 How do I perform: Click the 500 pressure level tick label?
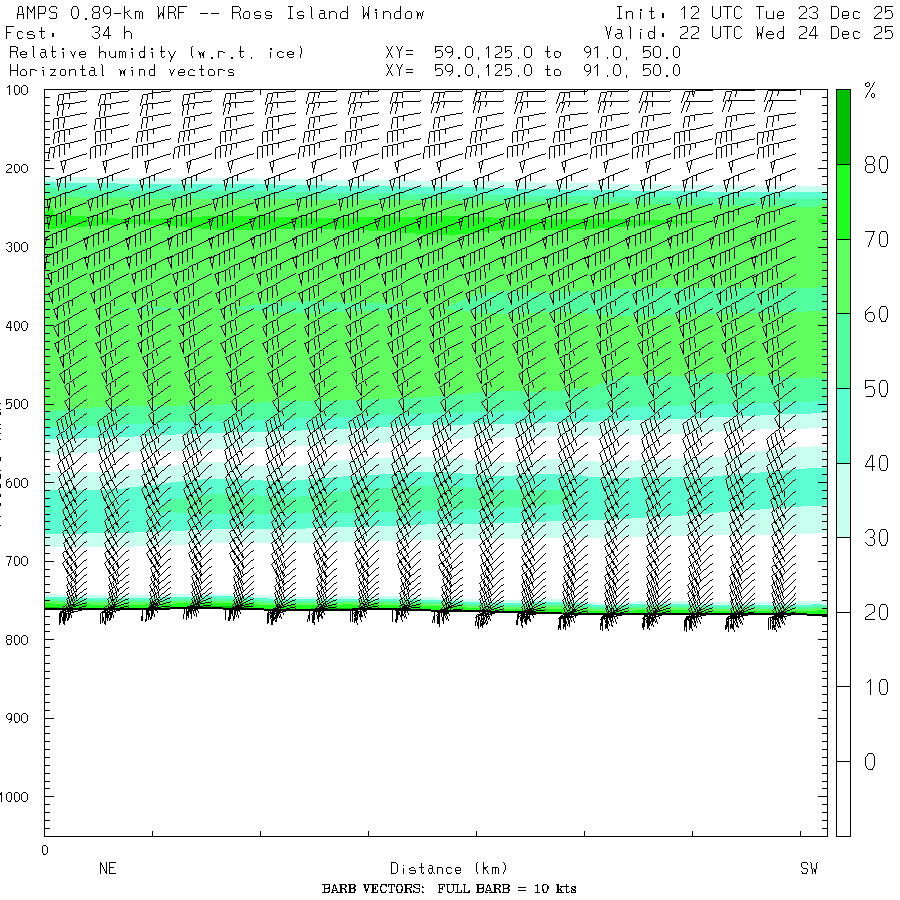(20, 404)
